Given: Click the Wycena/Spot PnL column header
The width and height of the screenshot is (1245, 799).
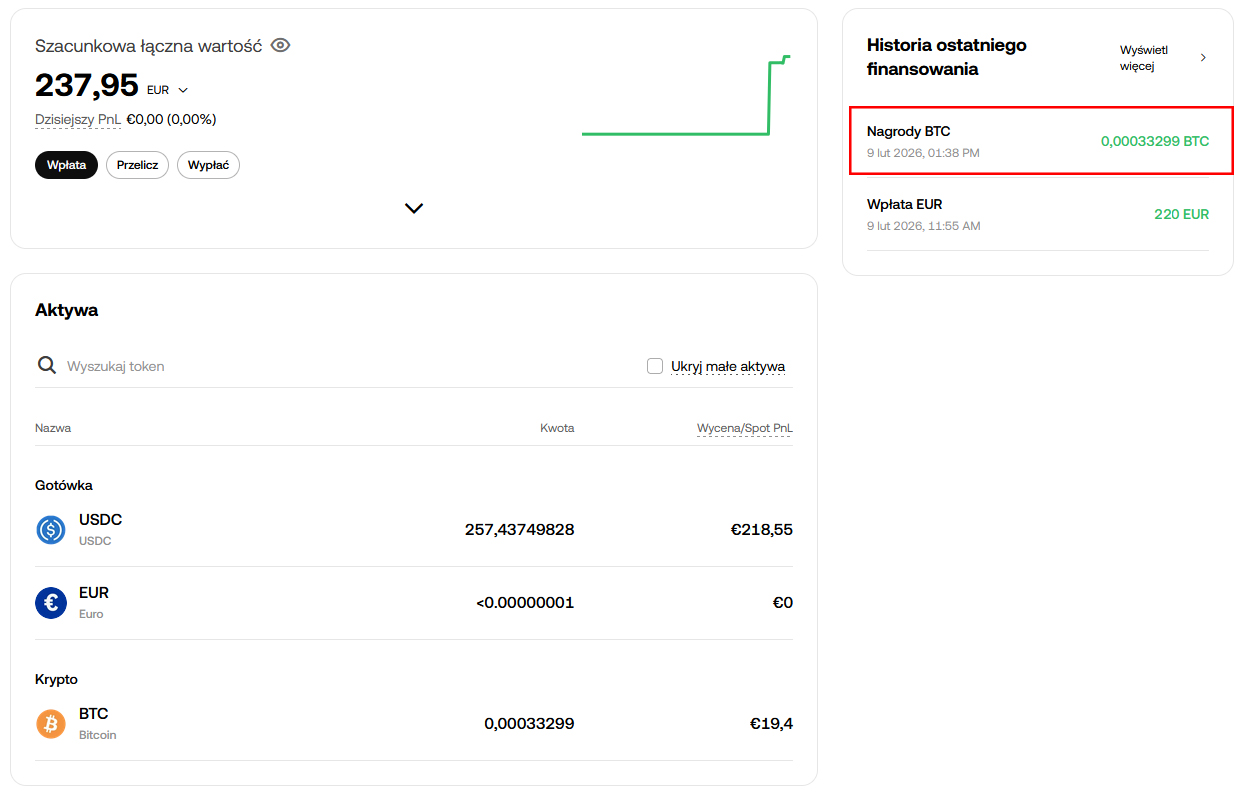Looking at the screenshot, I should point(744,428).
